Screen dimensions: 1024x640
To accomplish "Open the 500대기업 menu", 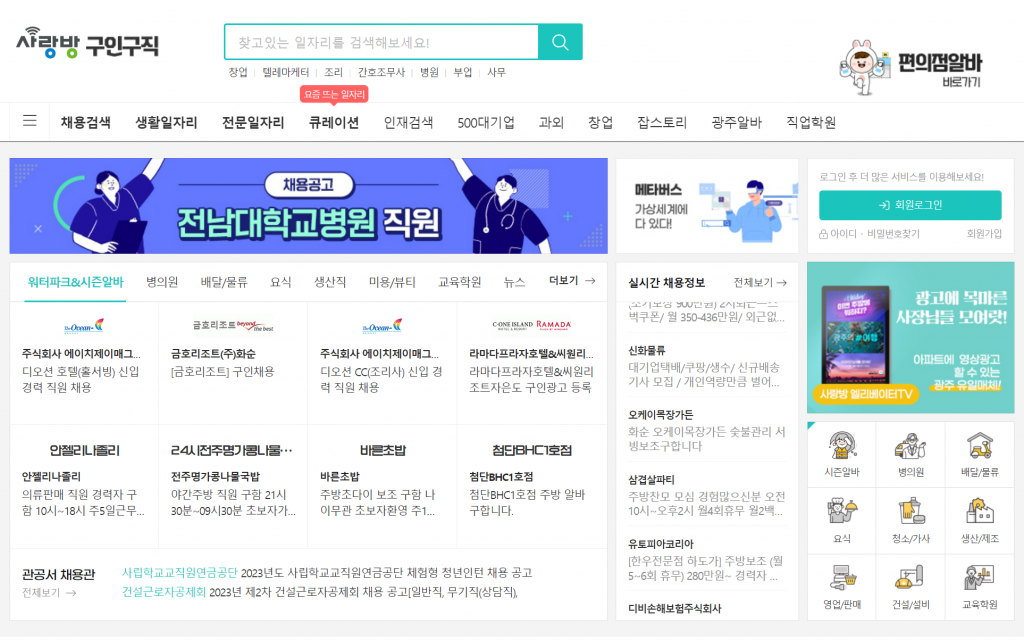I will pos(486,122).
